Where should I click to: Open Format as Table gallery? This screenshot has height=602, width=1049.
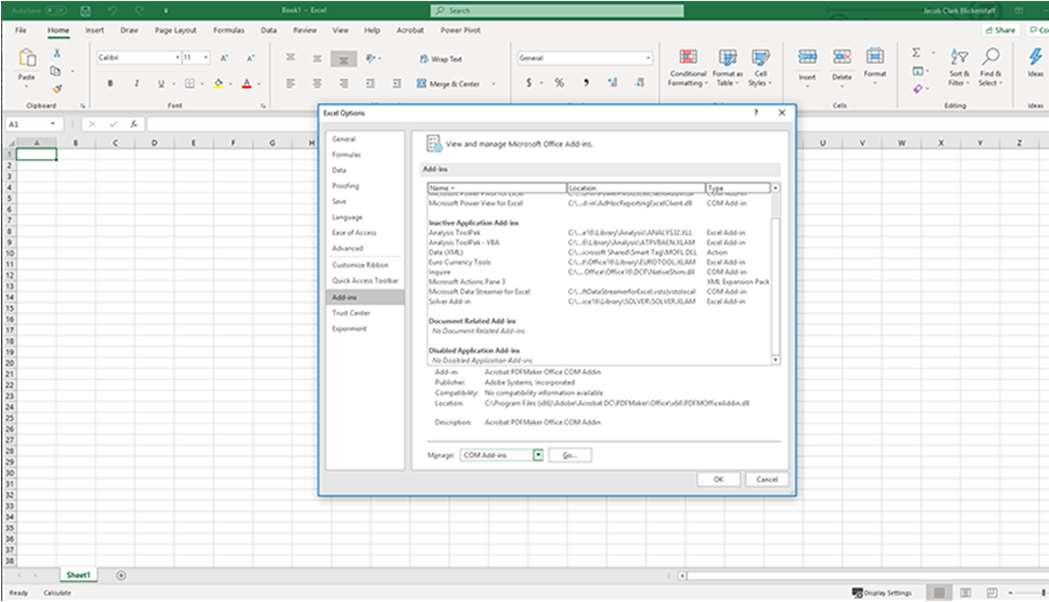727,68
